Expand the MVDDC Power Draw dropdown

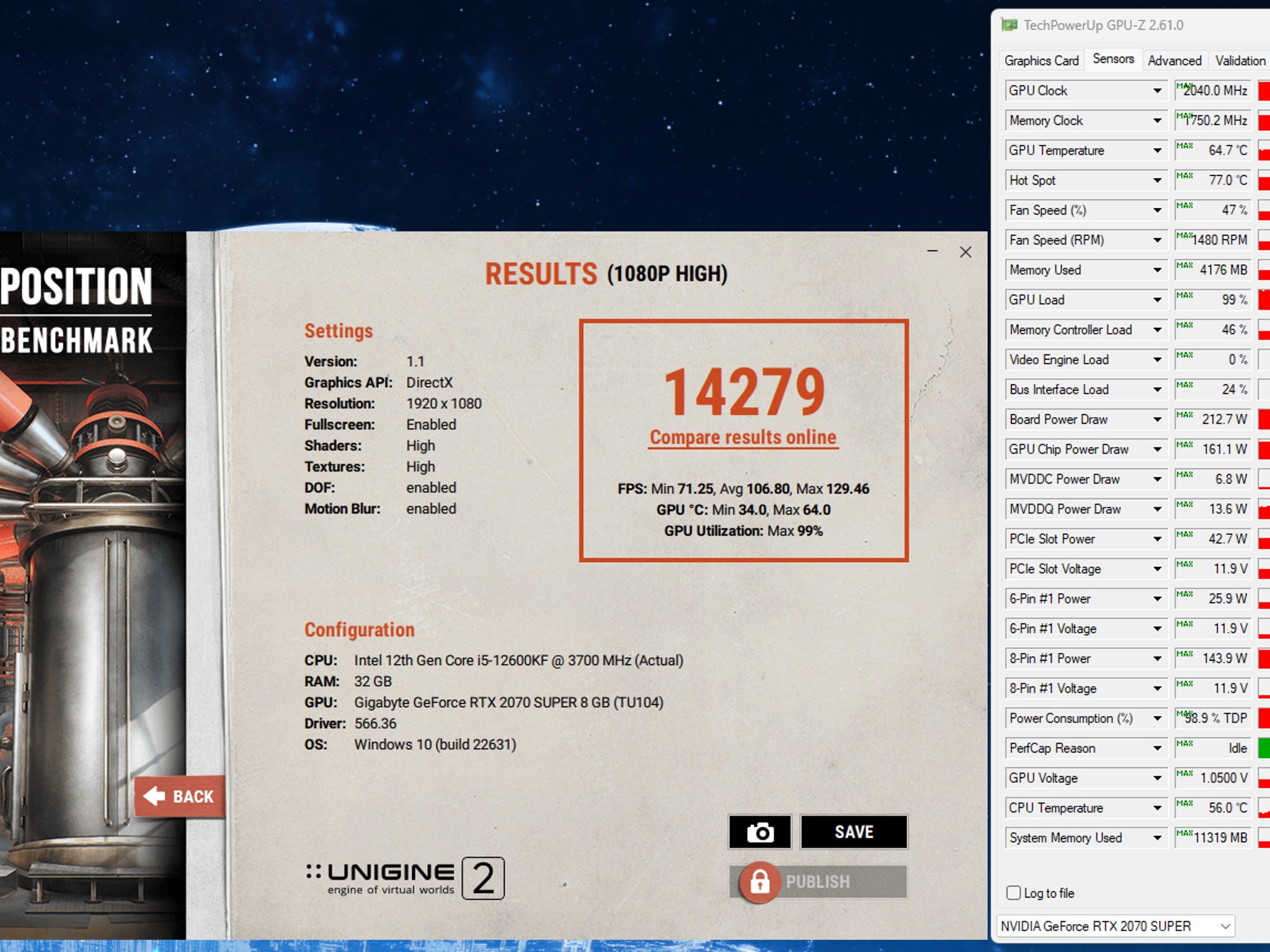coord(1157,479)
